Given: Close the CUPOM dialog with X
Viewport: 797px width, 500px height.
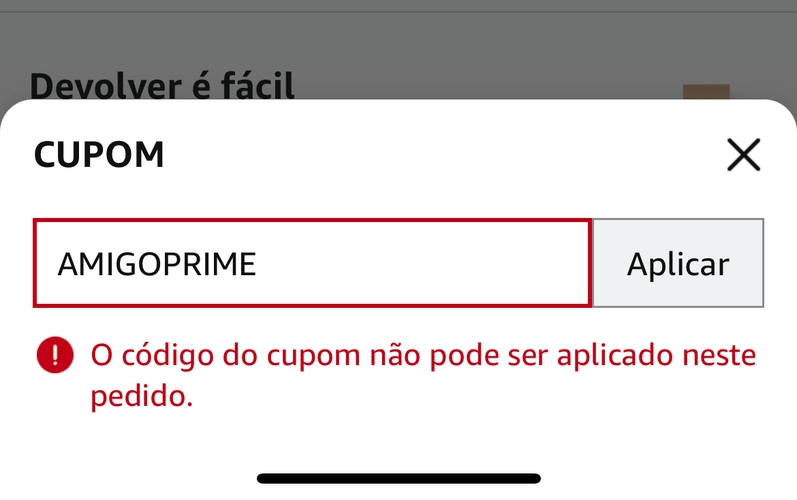Looking at the screenshot, I should (743, 155).
